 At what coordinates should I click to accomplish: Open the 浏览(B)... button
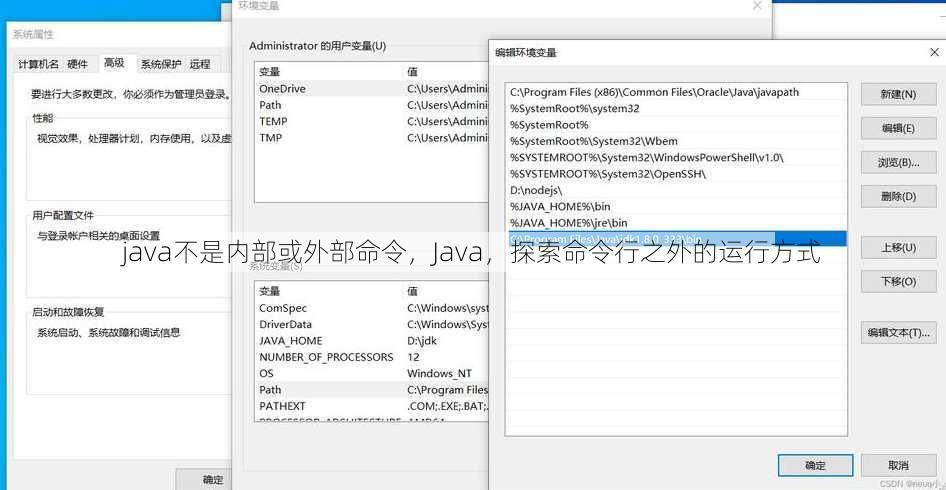(898, 163)
